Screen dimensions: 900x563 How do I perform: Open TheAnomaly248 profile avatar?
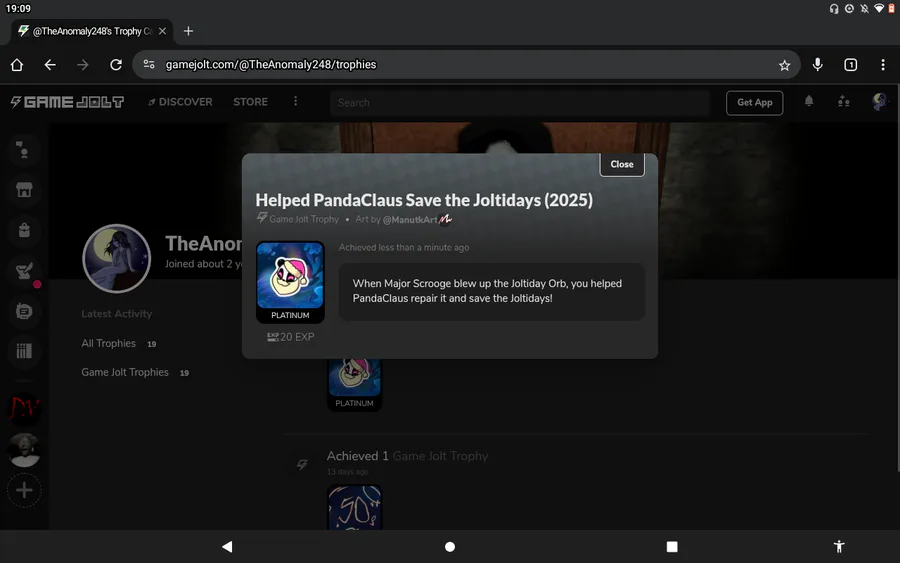pos(117,258)
